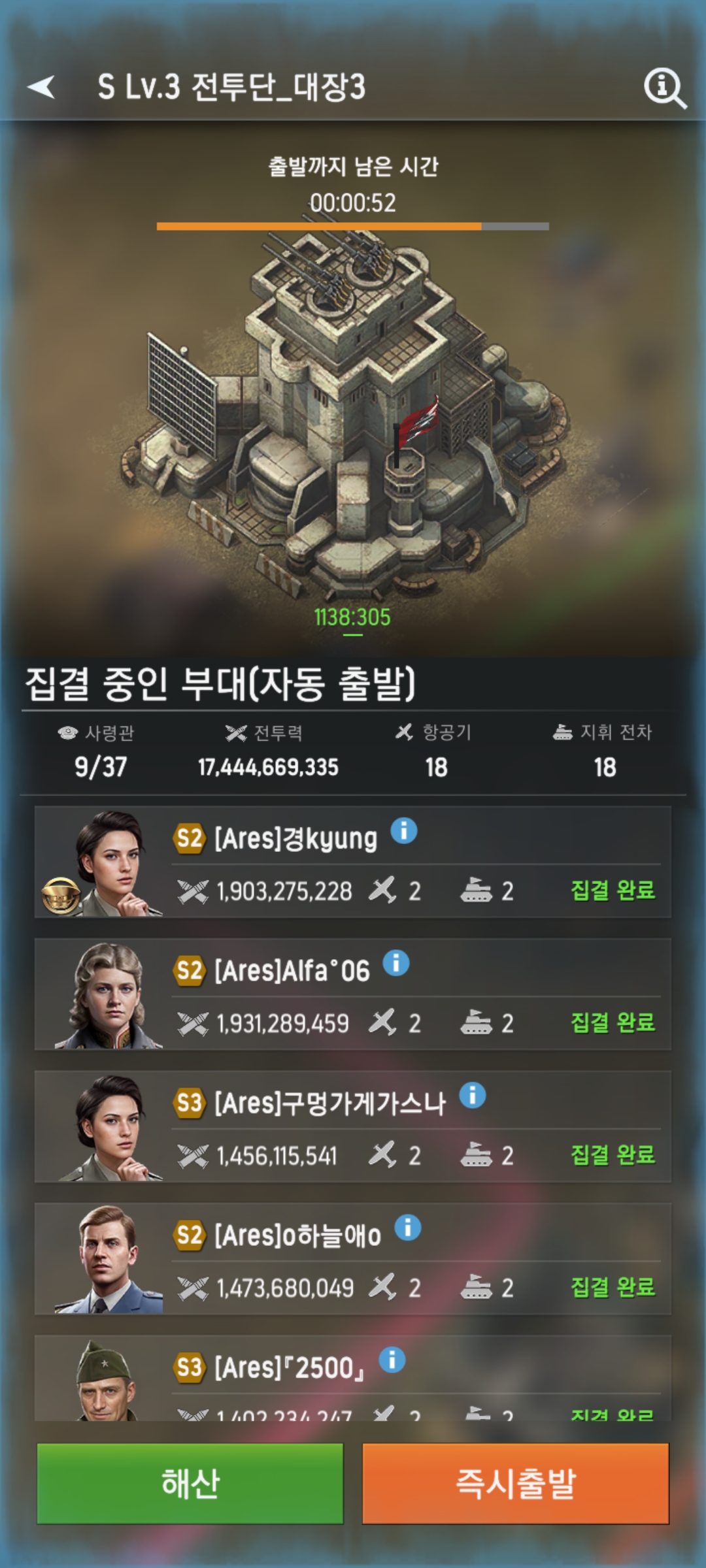This screenshot has height=1568, width=706.
Task: Click the 즉시출발 depart now button
Action: click(516, 1483)
